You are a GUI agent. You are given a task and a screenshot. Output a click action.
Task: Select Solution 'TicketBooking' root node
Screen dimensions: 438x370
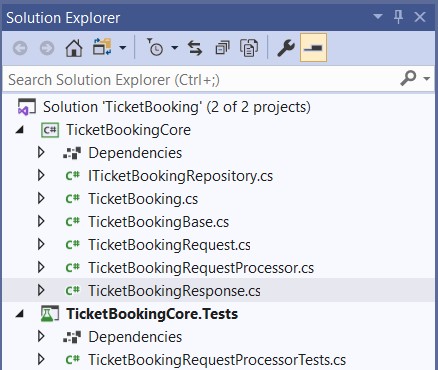coord(177,107)
